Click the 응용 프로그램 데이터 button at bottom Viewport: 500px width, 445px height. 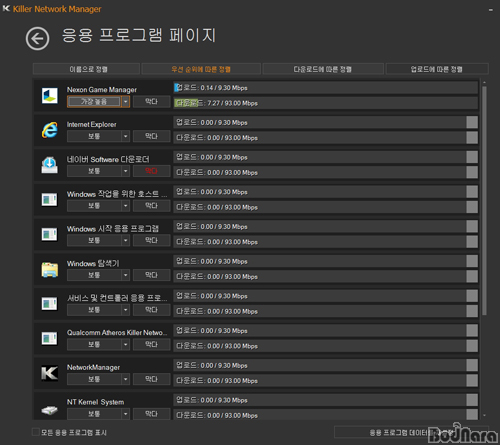point(411,432)
